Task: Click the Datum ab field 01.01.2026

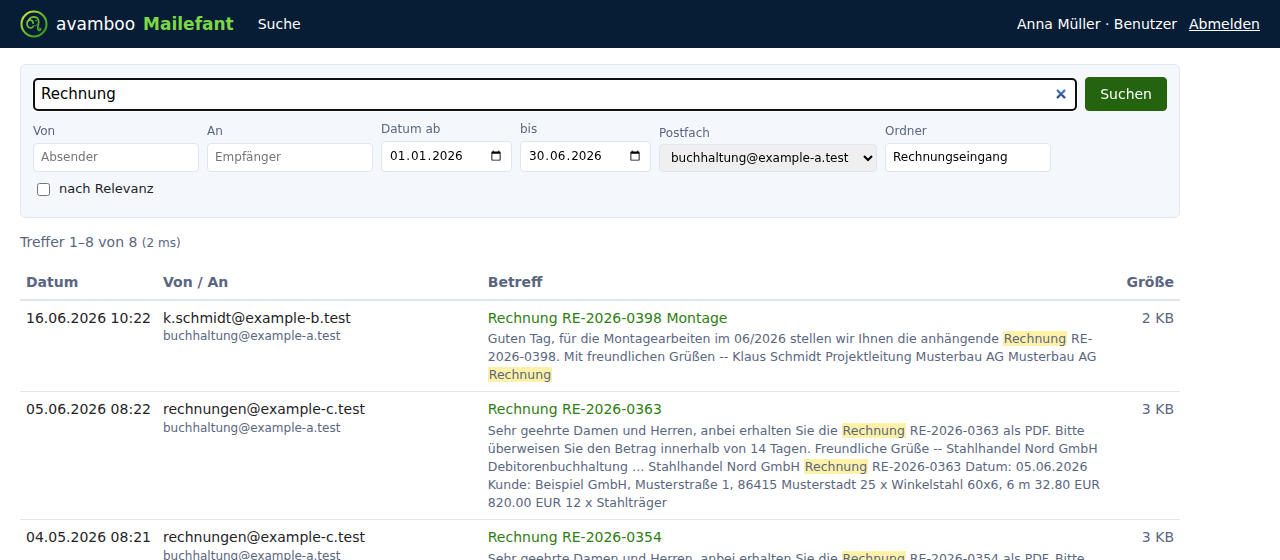Action: point(446,156)
